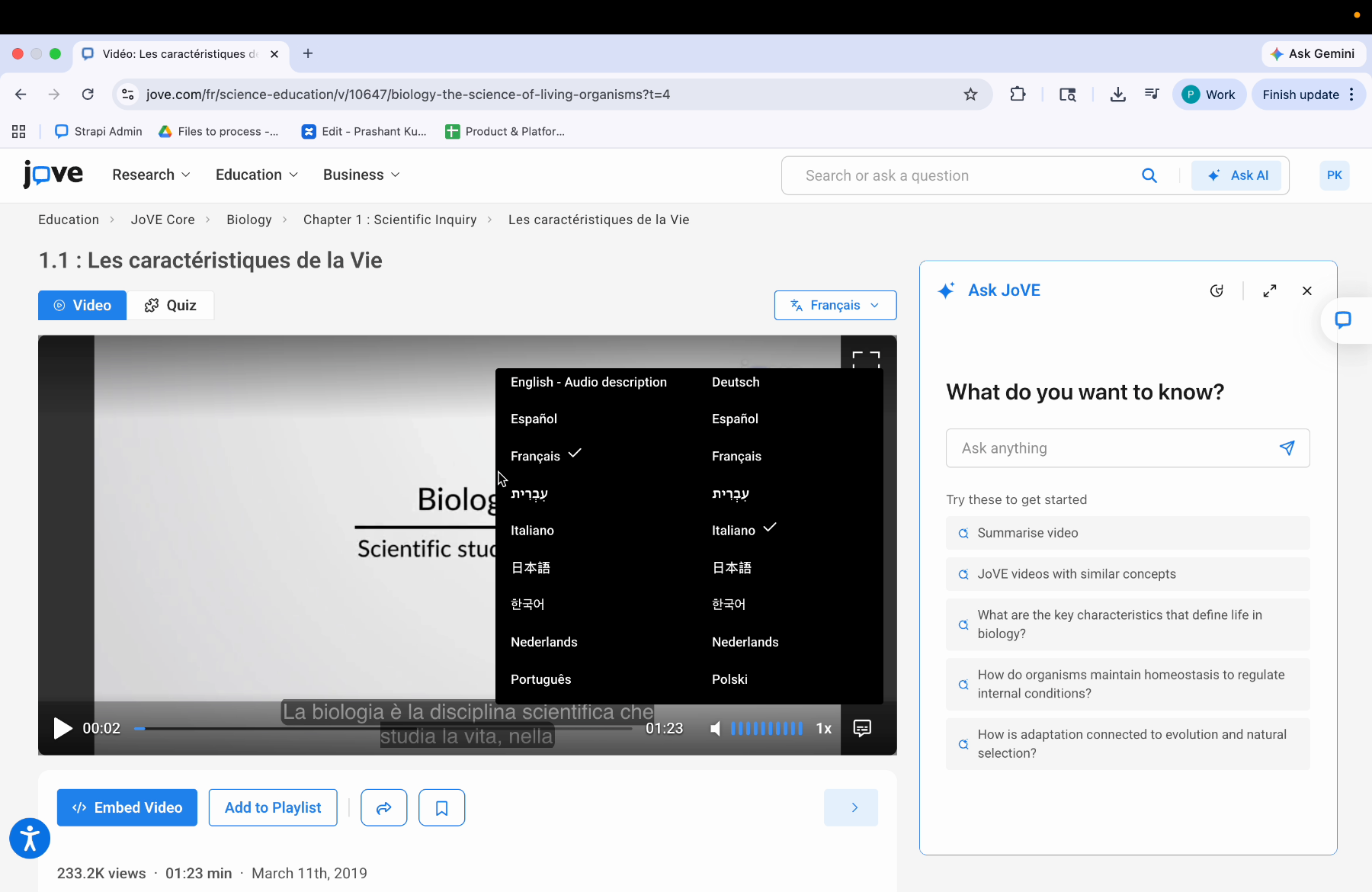The width and height of the screenshot is (1372, 892).
Task: Open Finish update menu
Action: (x=1308, y=95)
